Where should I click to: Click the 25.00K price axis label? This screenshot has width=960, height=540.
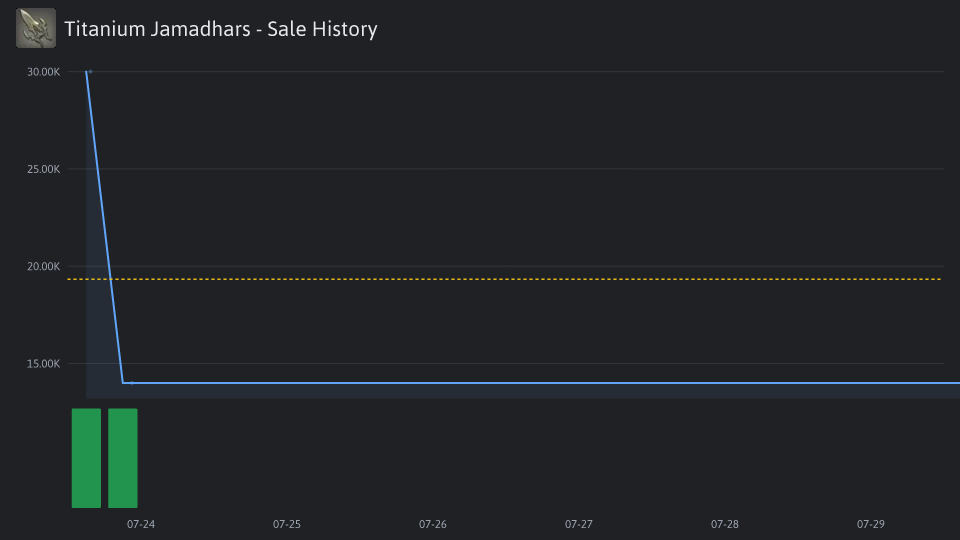tap(43, 169)
